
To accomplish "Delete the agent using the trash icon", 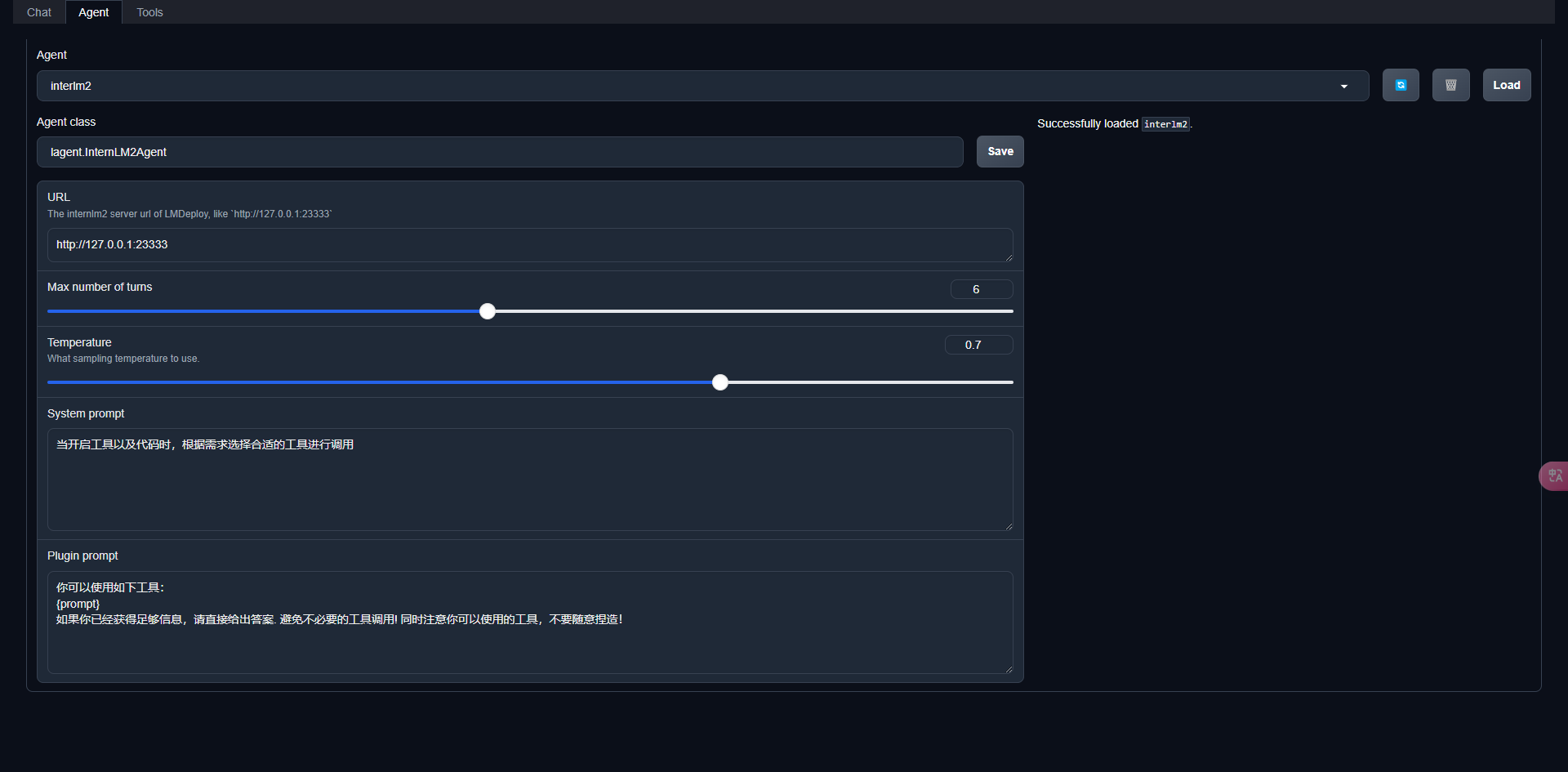I will click(x=1450, y=85).
